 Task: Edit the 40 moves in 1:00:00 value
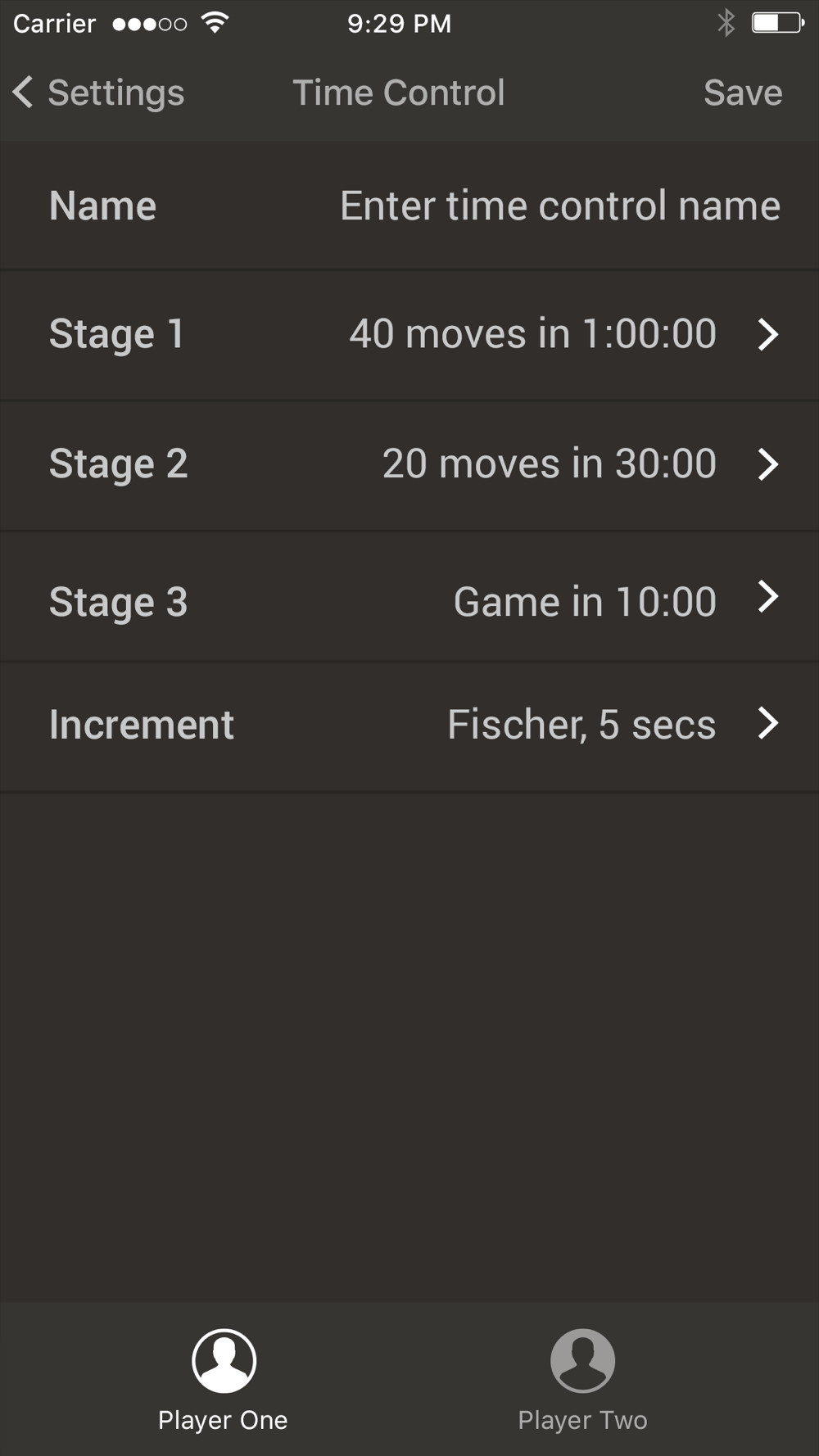click(x=532, y=334)
